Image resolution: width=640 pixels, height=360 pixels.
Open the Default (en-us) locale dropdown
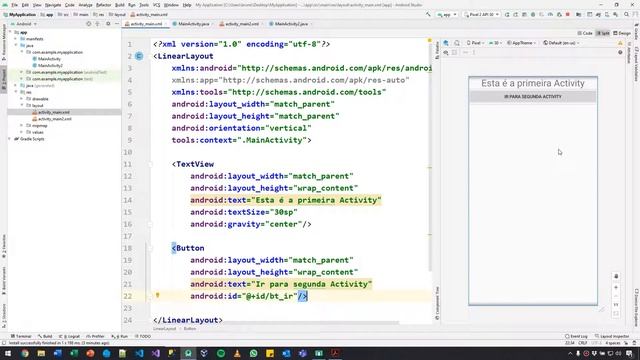561,43
